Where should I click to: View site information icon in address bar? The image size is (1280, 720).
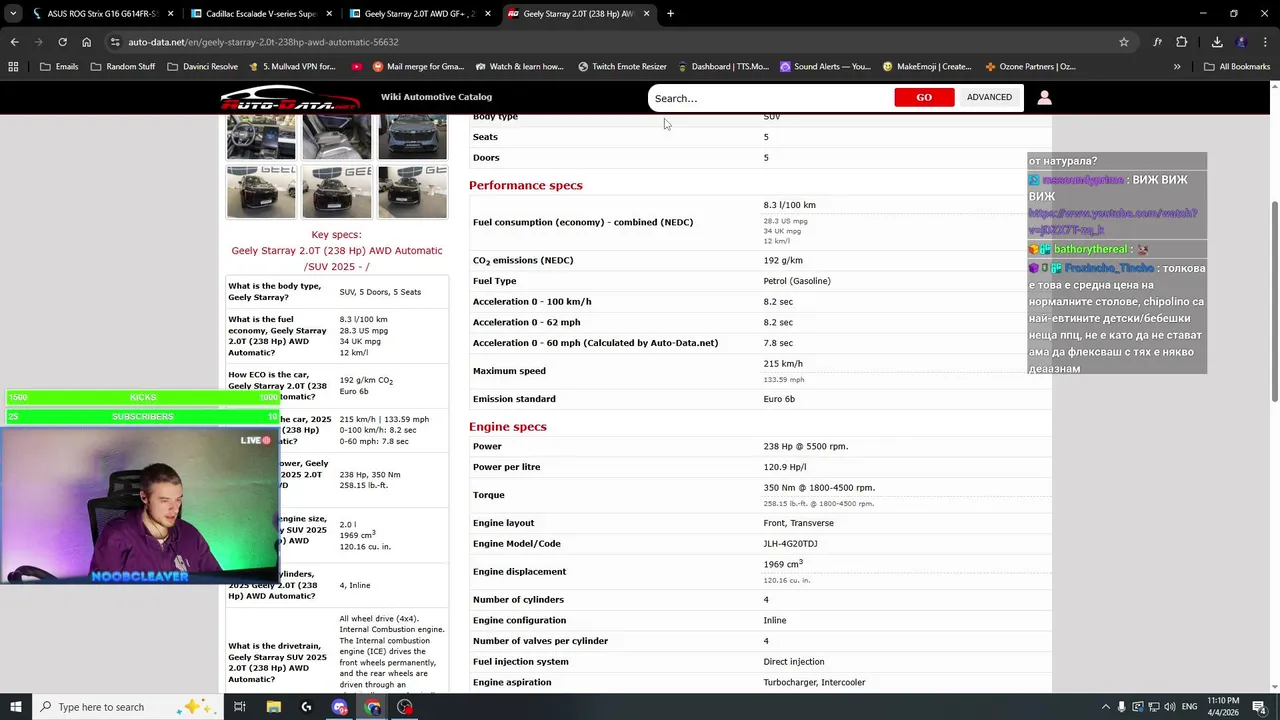click(x=115, y=42)
